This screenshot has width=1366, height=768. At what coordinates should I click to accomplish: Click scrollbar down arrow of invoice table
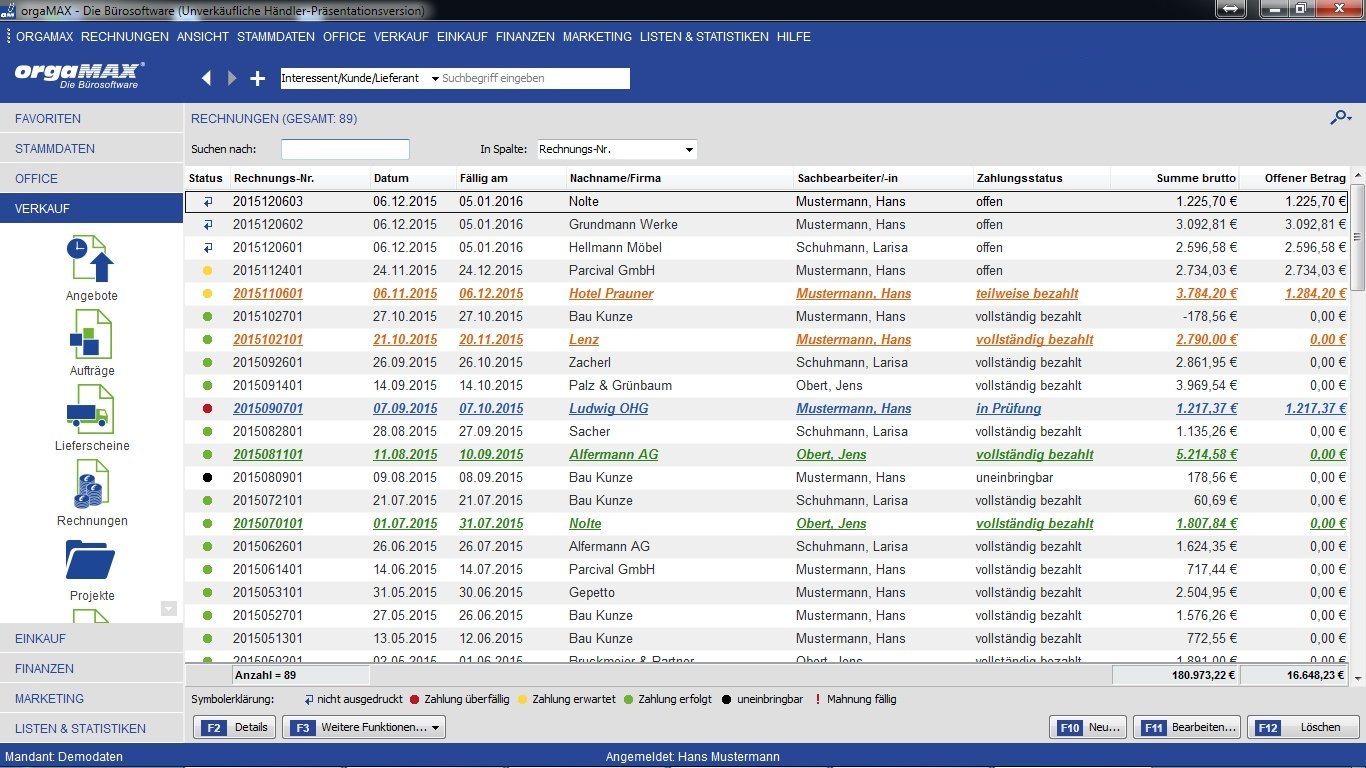1358,678
